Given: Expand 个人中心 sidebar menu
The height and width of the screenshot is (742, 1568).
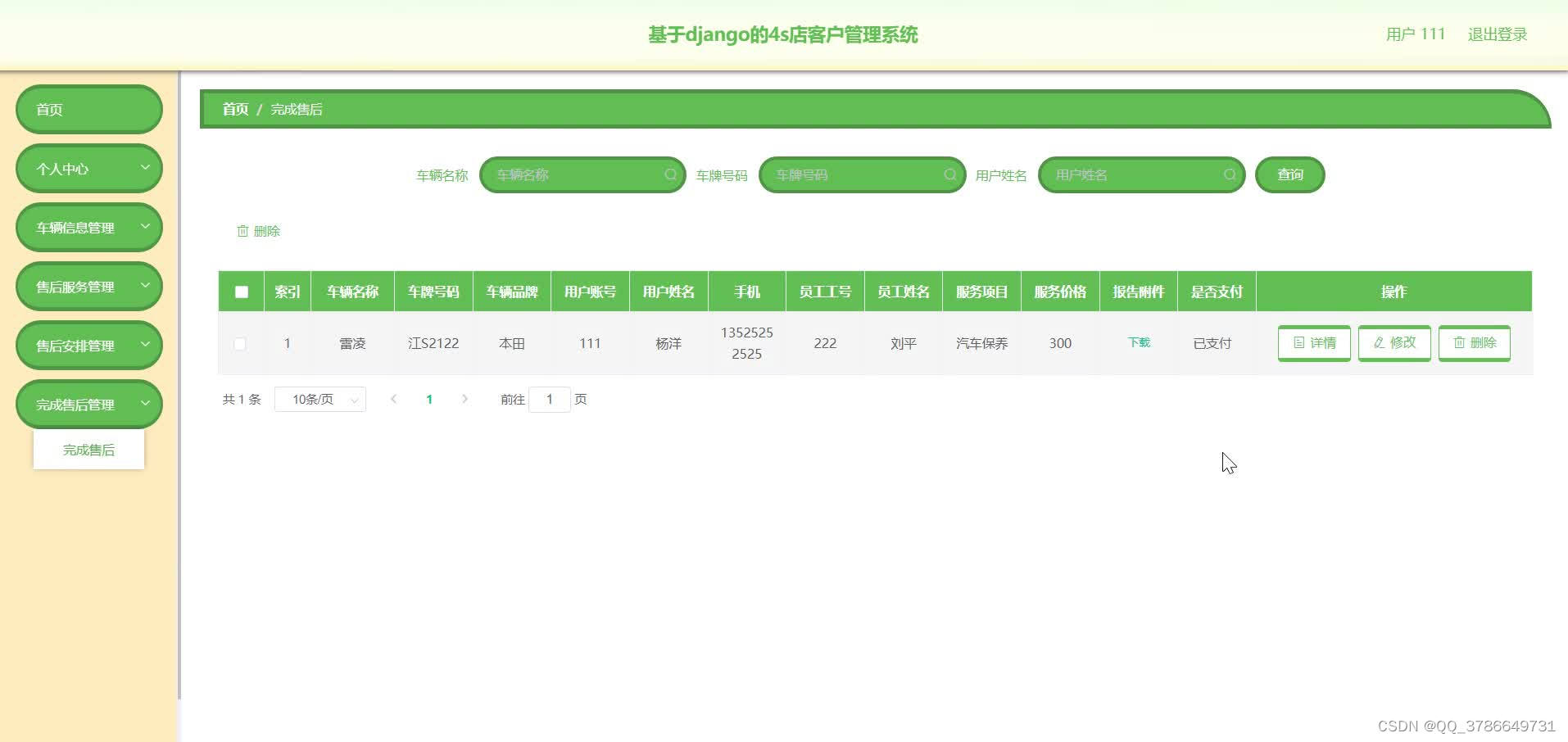Looking at the screenshot, I should click(88, 169).
